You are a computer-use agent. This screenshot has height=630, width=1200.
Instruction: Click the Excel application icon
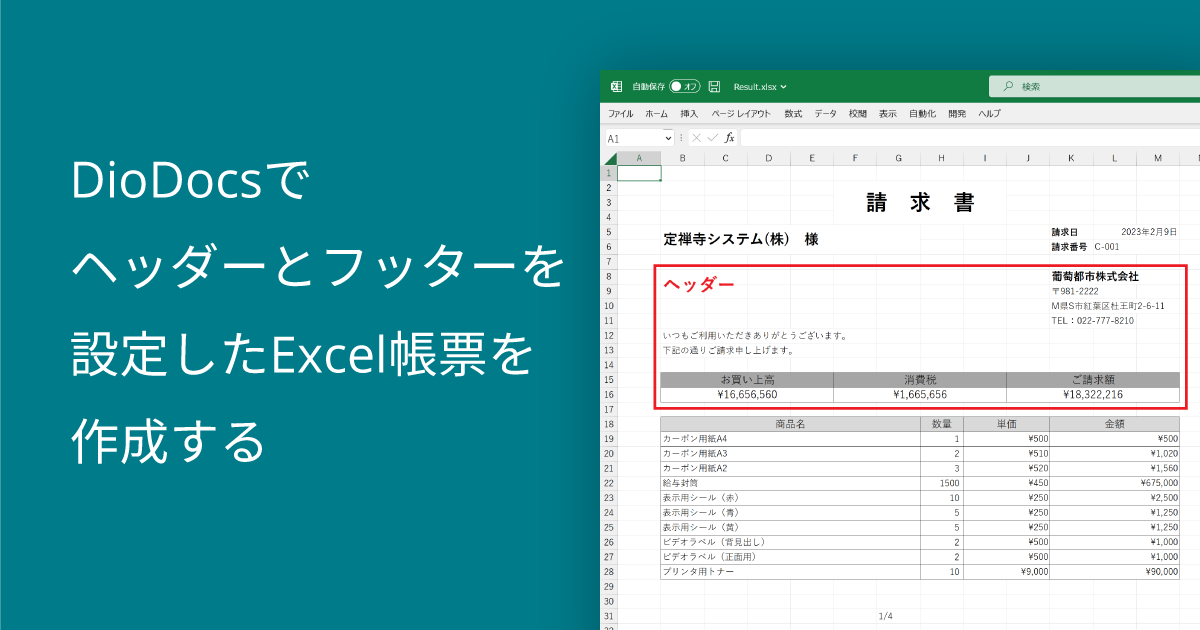coord(615,85)
